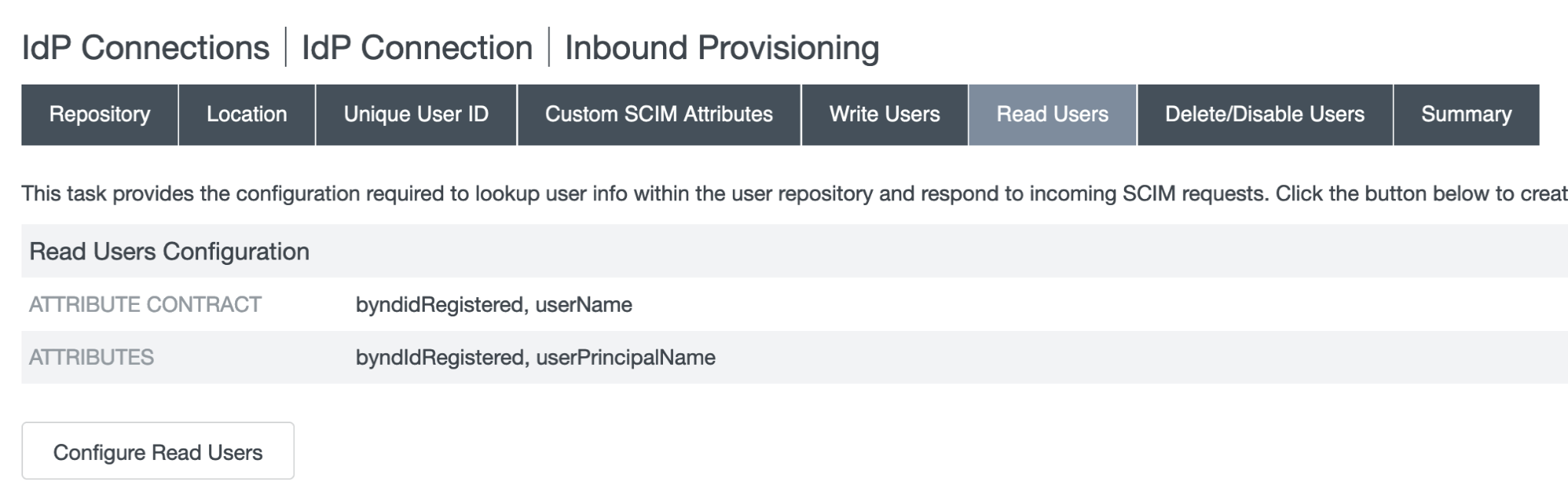The image size is (1568, 503).
Task: Click the IdP Connections breadcrumb title
Action: point(145,48)
